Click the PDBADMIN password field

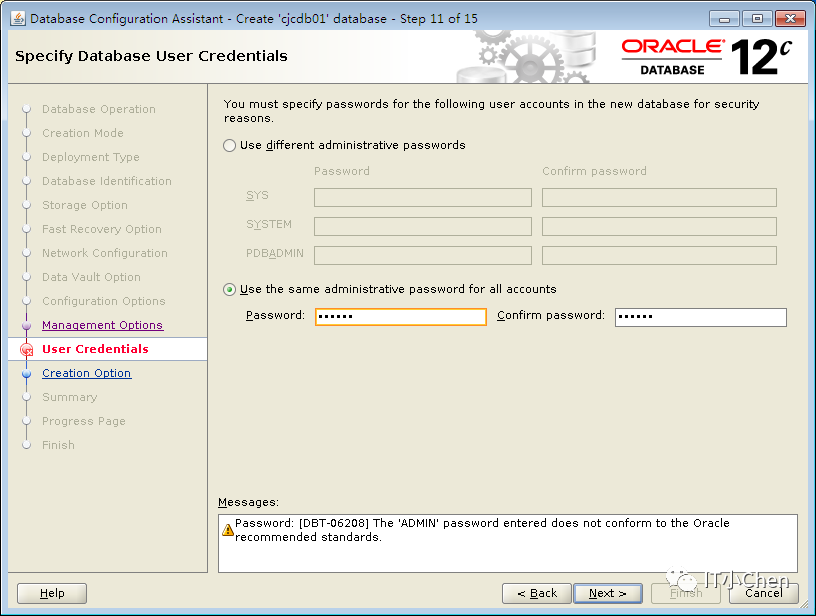click(423, 255)
